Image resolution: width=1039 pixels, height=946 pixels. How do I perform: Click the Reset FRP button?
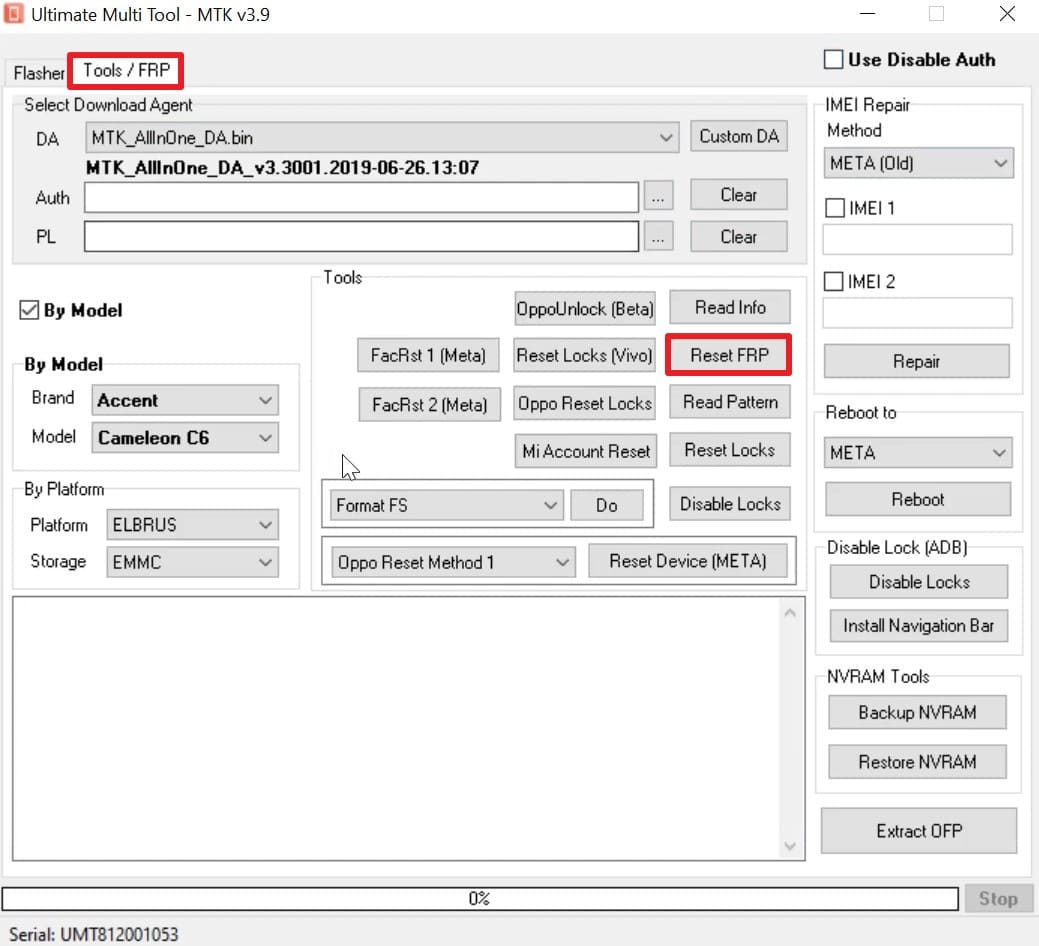click(x=729, y=355)
